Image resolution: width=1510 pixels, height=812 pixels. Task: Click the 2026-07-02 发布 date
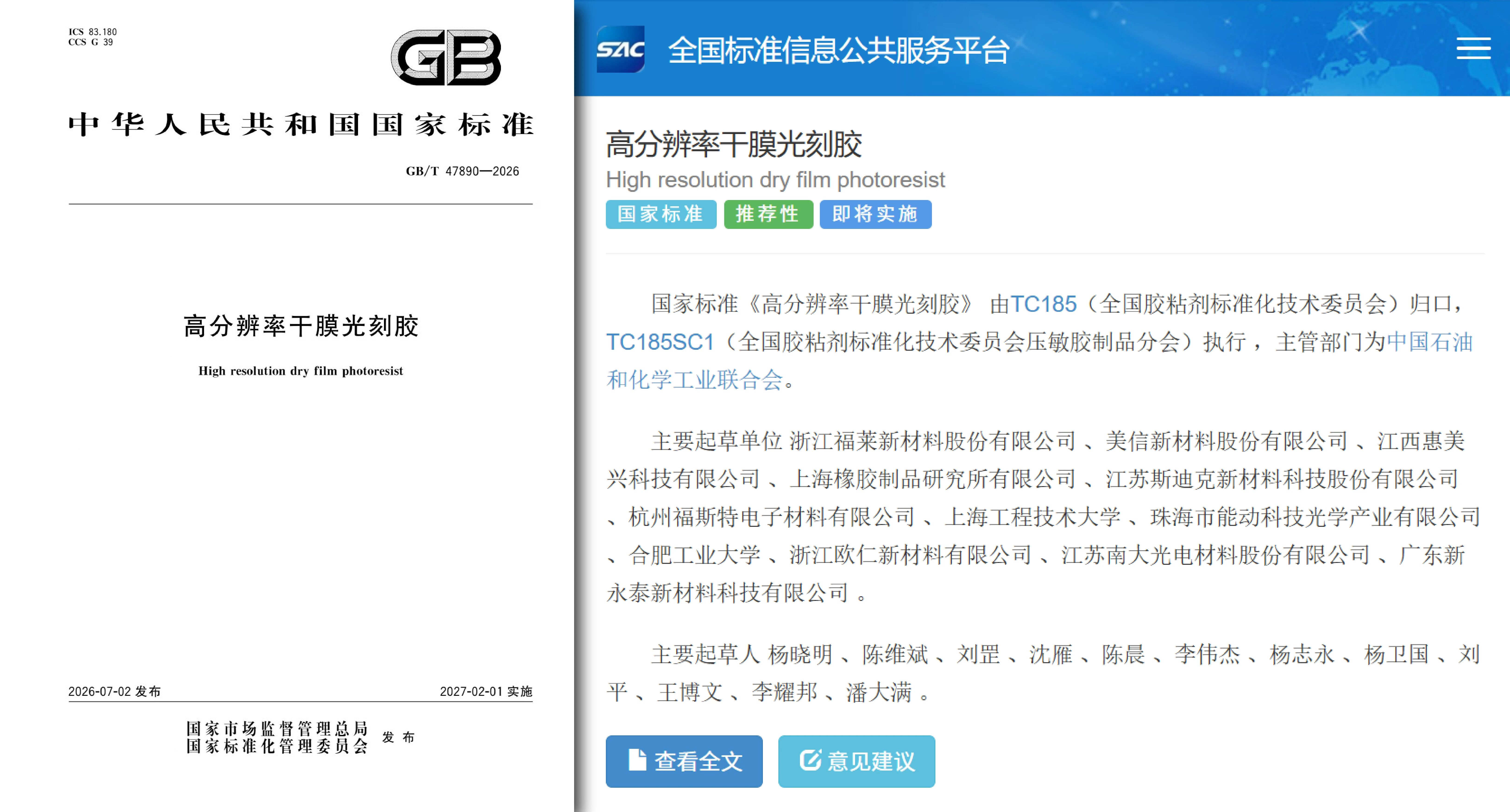coord(114,691)
